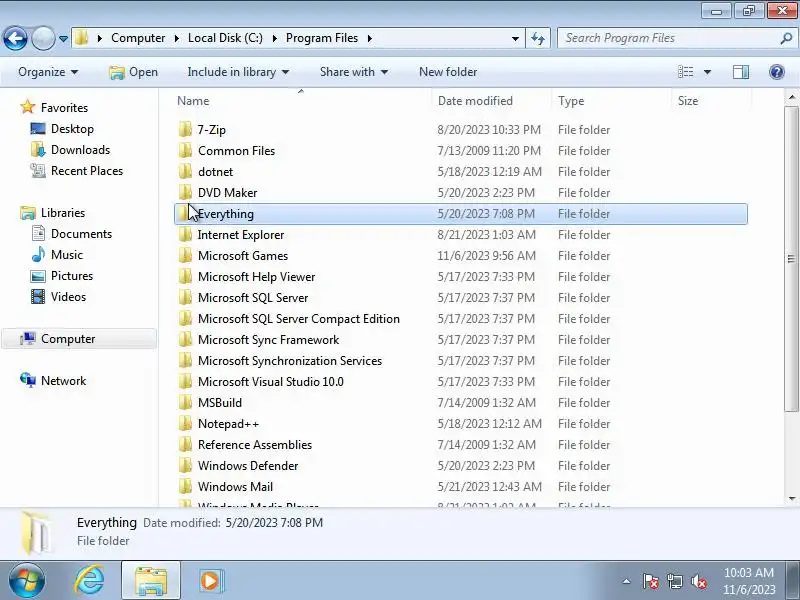Select Windows Mail folder name

(x=235, y=487)
